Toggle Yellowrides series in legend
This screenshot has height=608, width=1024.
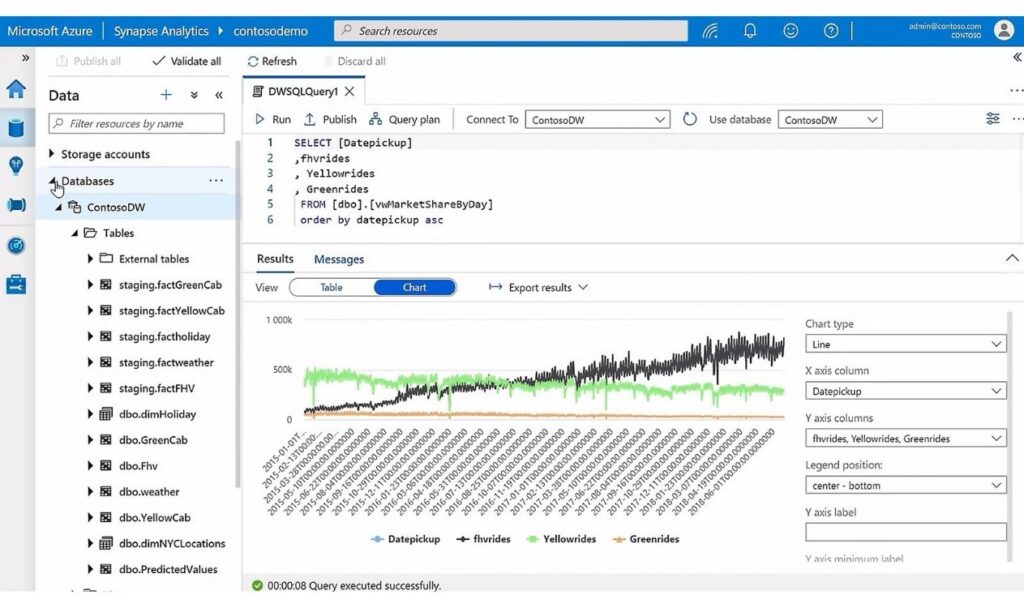pyautogui.click(x=561, y=539)
